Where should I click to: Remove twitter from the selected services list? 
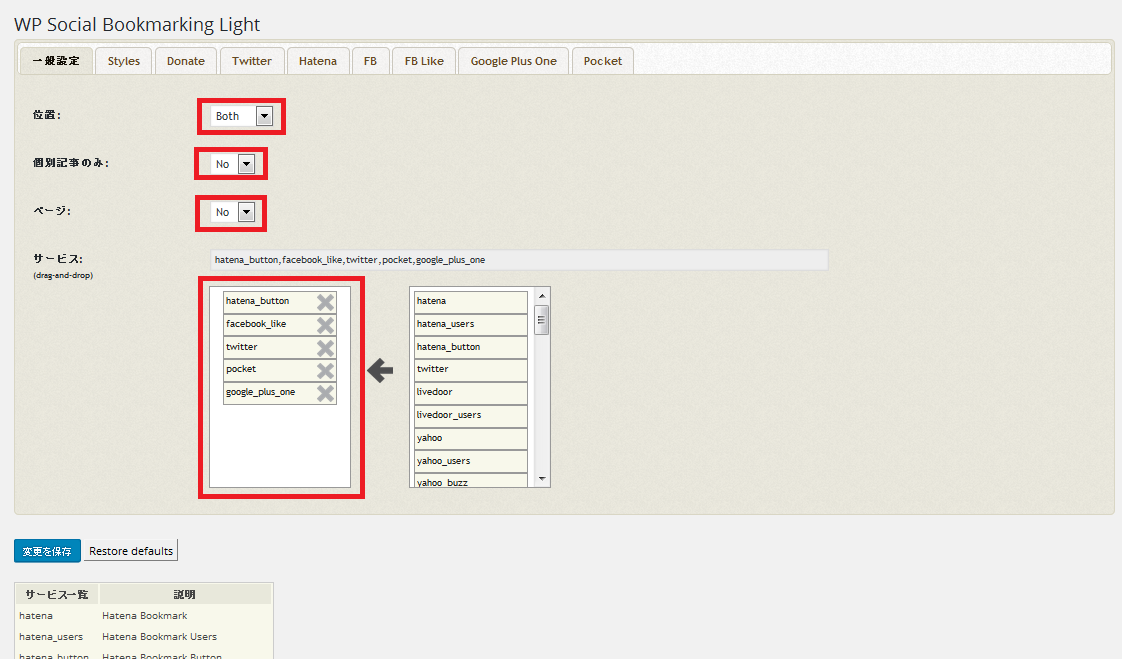[x=326, y=348]
